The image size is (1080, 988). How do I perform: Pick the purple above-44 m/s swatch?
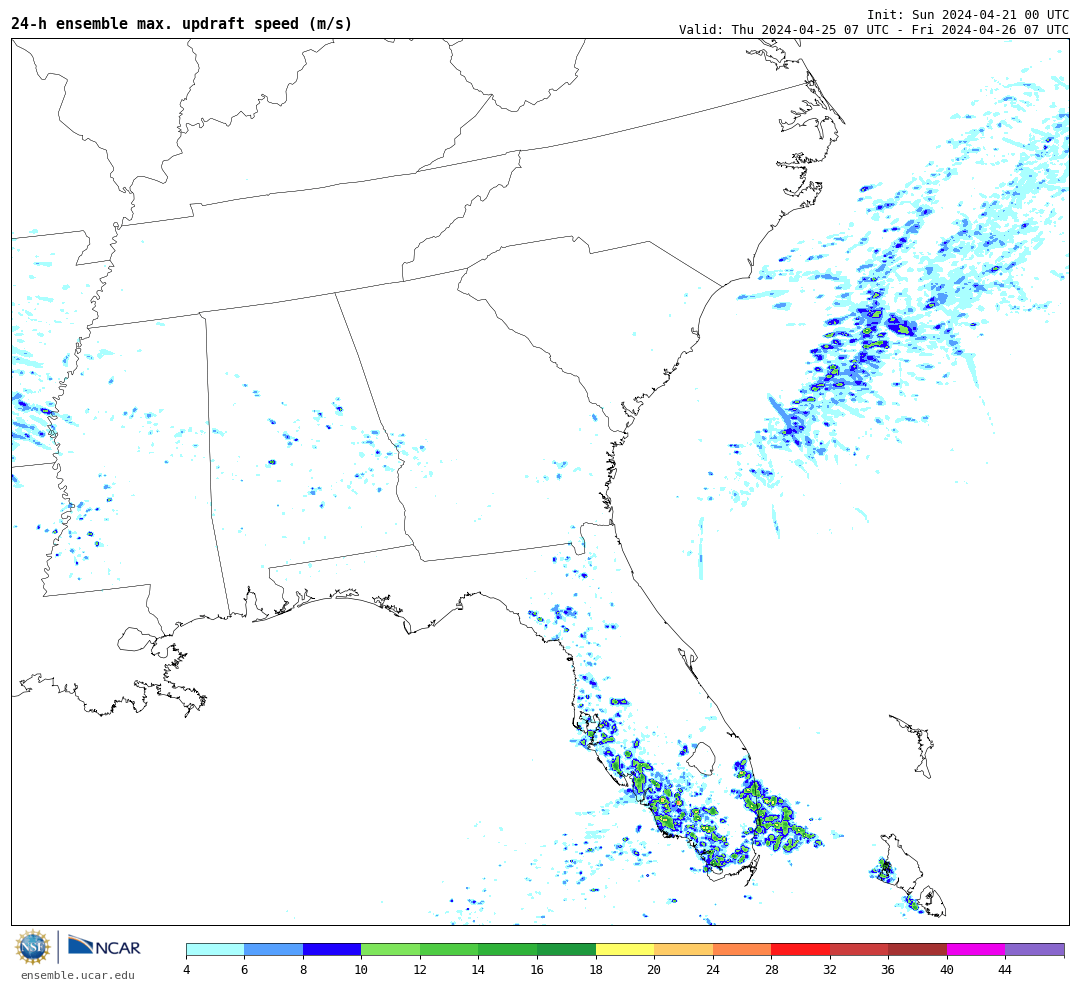(x=1035, y=949)
